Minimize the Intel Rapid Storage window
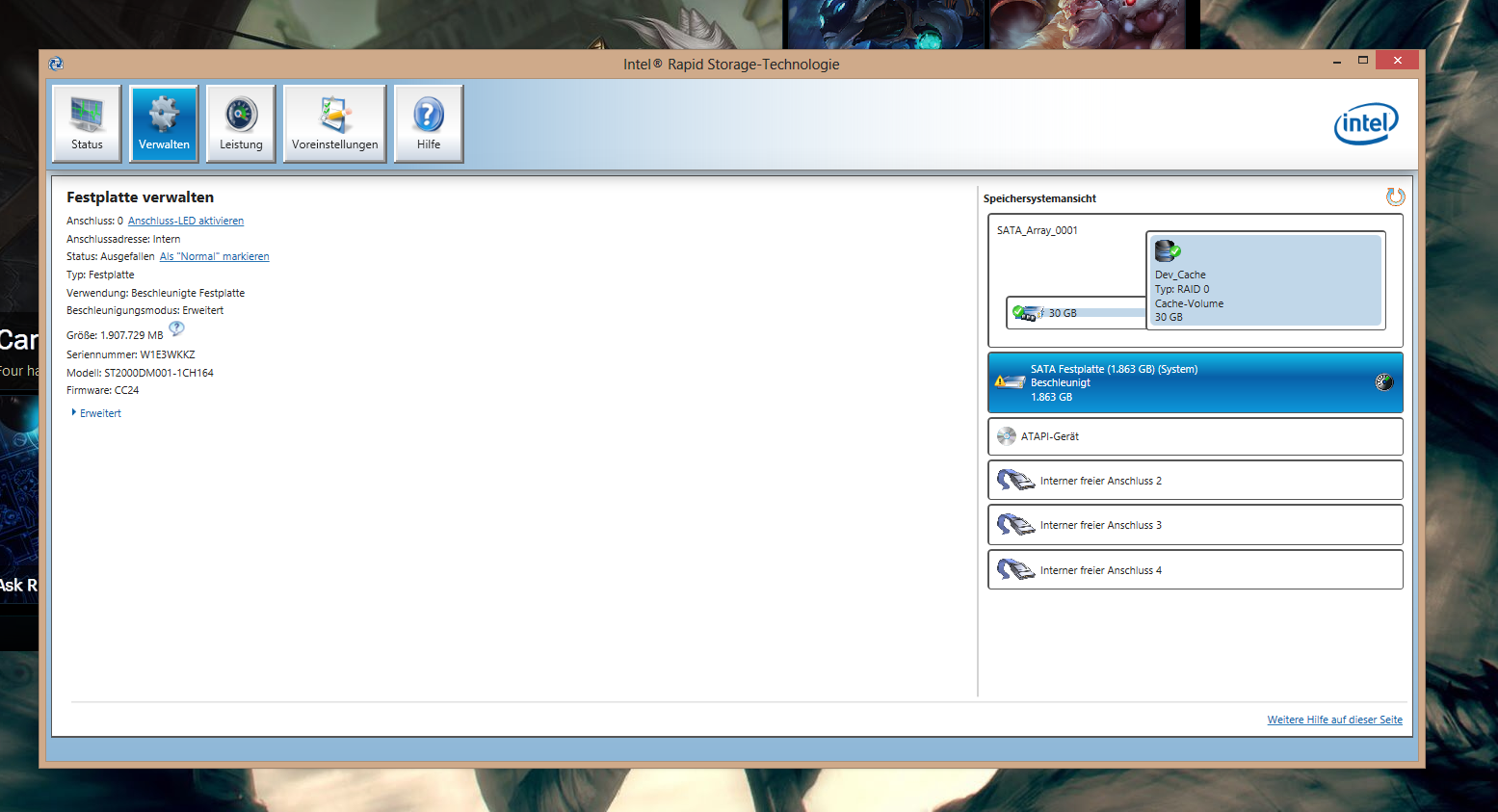The width and height of the screenshot is (1498, 812). pyautogui.click(x=1337, y=62)
